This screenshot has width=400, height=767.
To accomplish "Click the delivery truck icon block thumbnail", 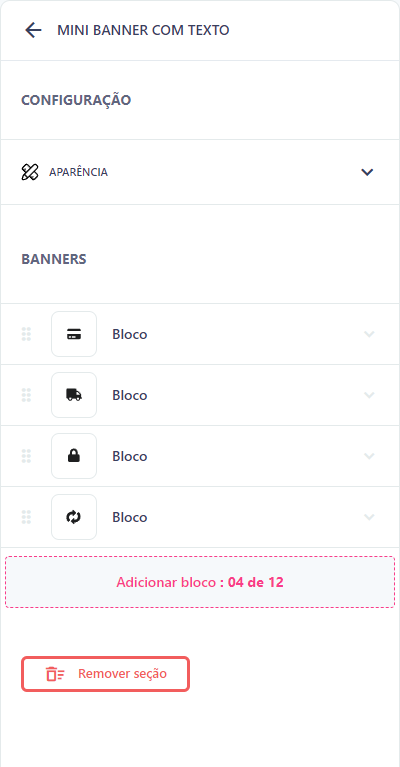I will [x=74, y=395].
